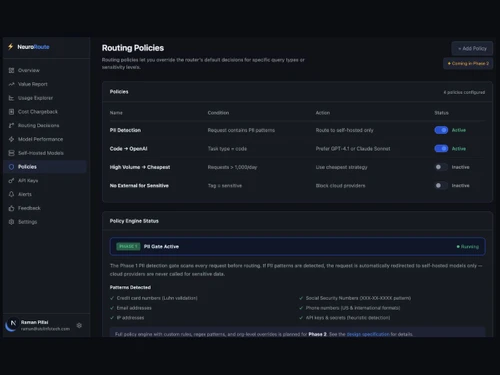Disable the PII Detection policy toggle
This screenshot has height=375, width=500.
pos(441,130)
